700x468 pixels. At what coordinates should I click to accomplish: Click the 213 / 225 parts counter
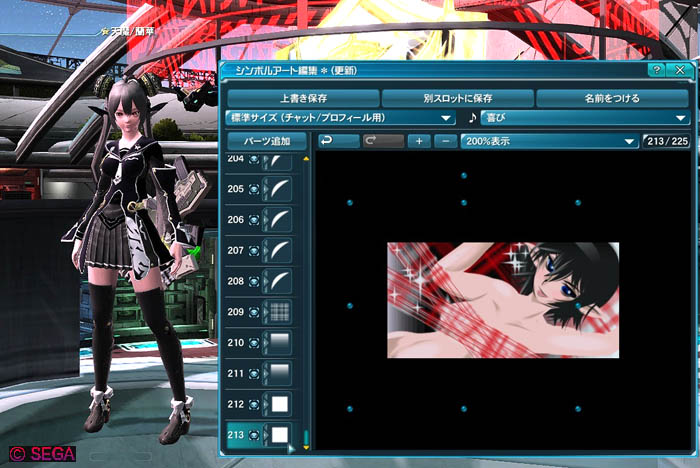tap(667, 141)
